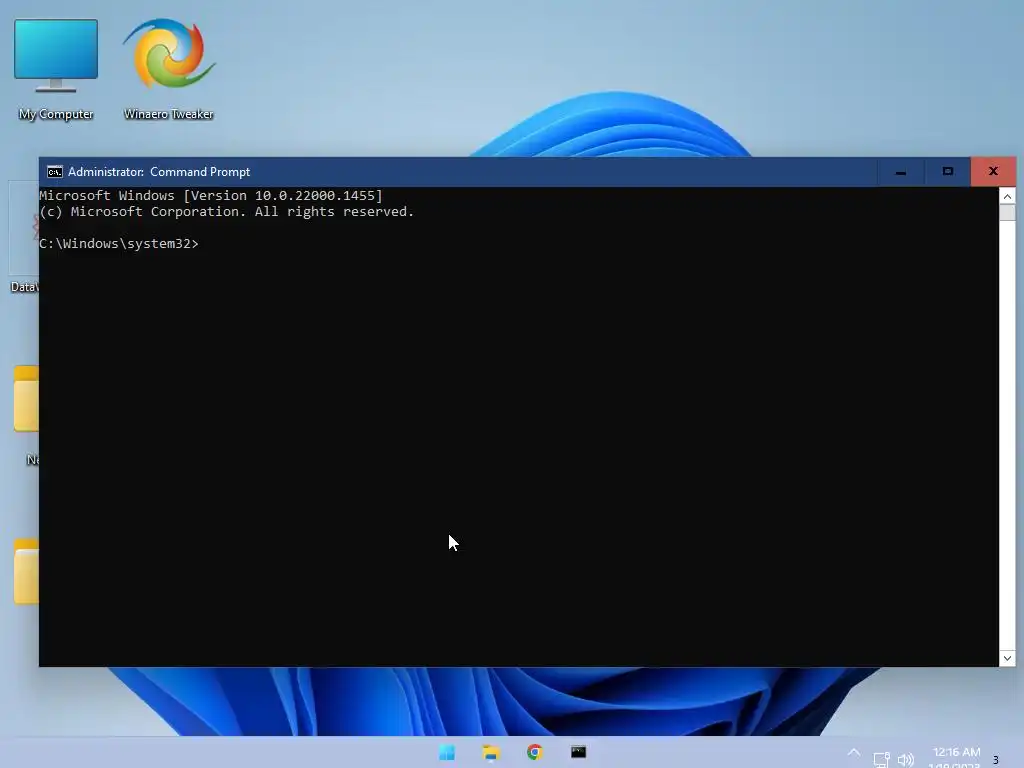This screenshot has height=768, width=1024.
Task: Click the C:\Windows\system32> prompt line
Action: (x=119, y=244)
